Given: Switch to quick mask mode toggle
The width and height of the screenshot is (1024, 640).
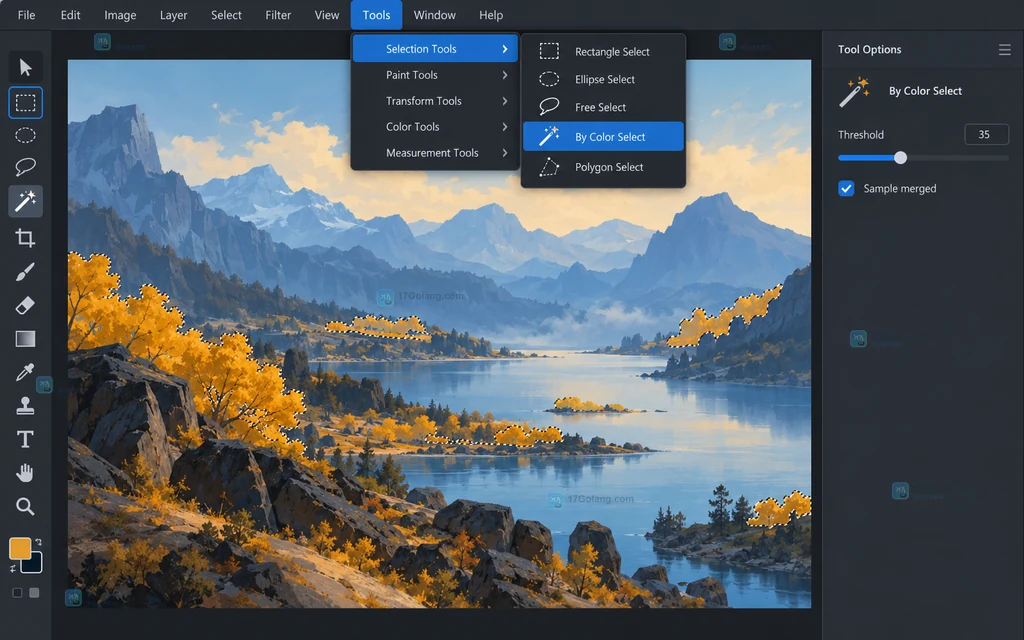Looking at the screenshot, I should pos(34,592).
